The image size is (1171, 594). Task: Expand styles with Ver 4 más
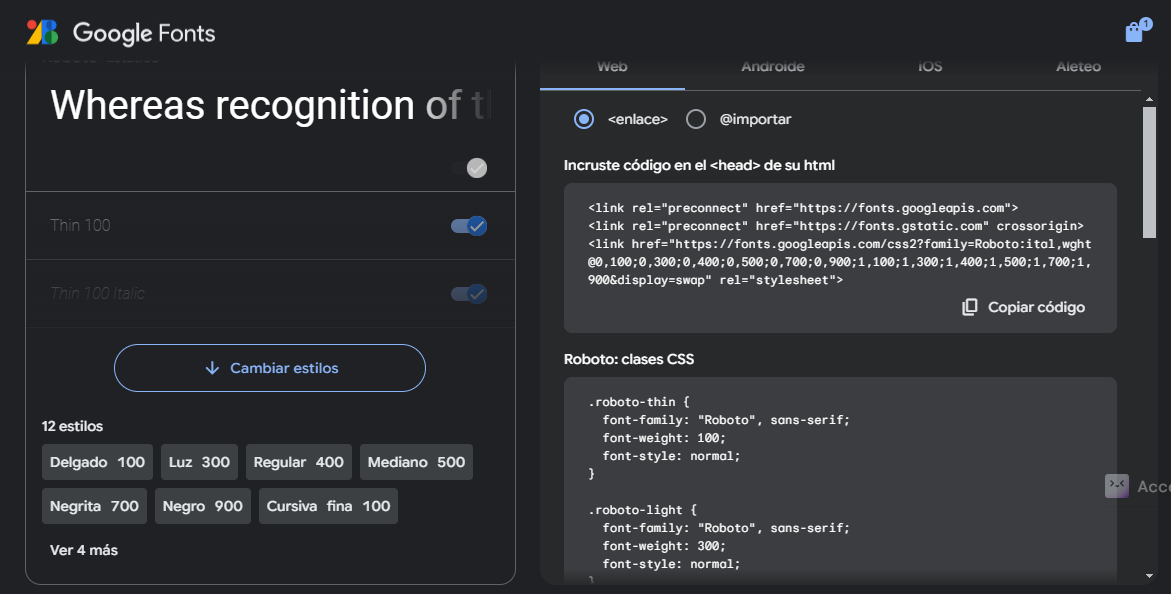point(84,550)
